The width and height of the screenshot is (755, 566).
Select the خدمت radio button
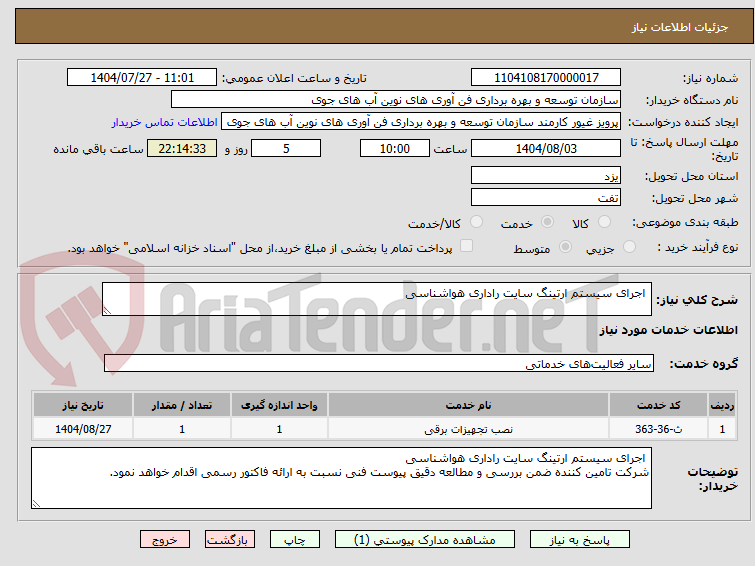point(547,222)
